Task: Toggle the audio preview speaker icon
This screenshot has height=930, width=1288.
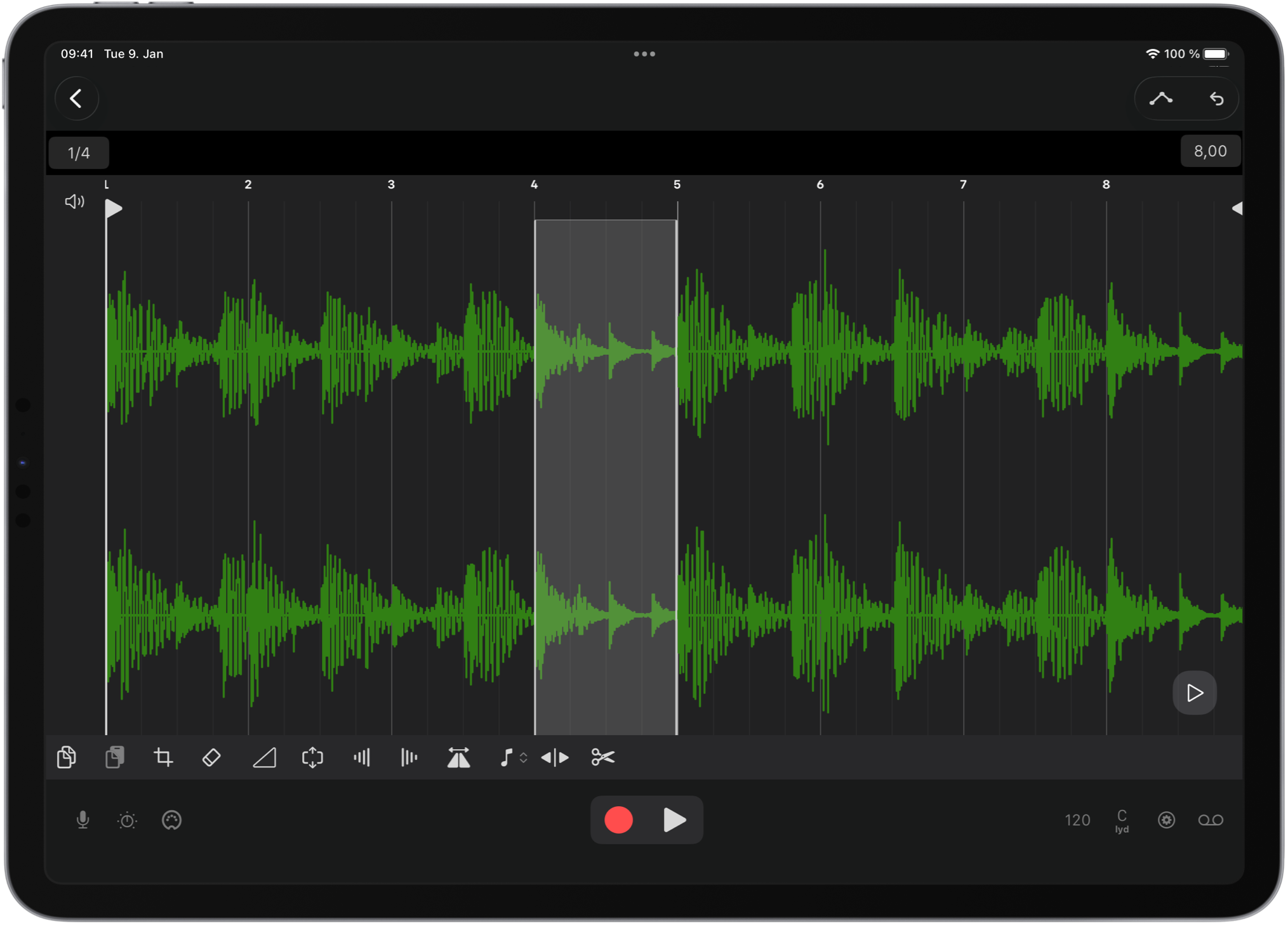Action: pyautogui.click(x=75, y=201)
